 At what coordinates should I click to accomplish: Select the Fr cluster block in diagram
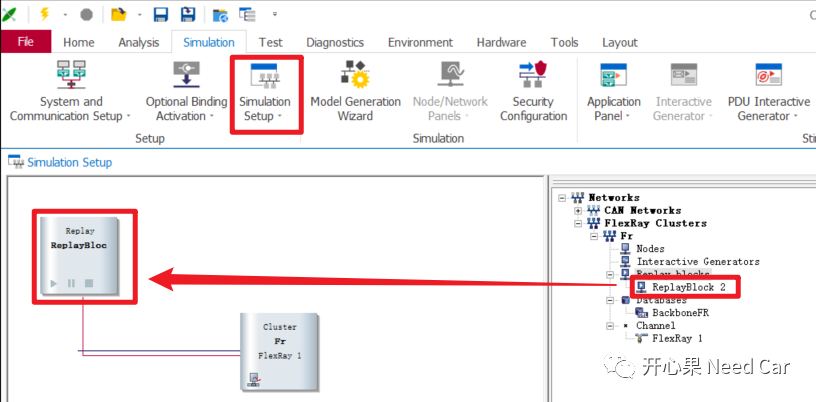point(280,350)
